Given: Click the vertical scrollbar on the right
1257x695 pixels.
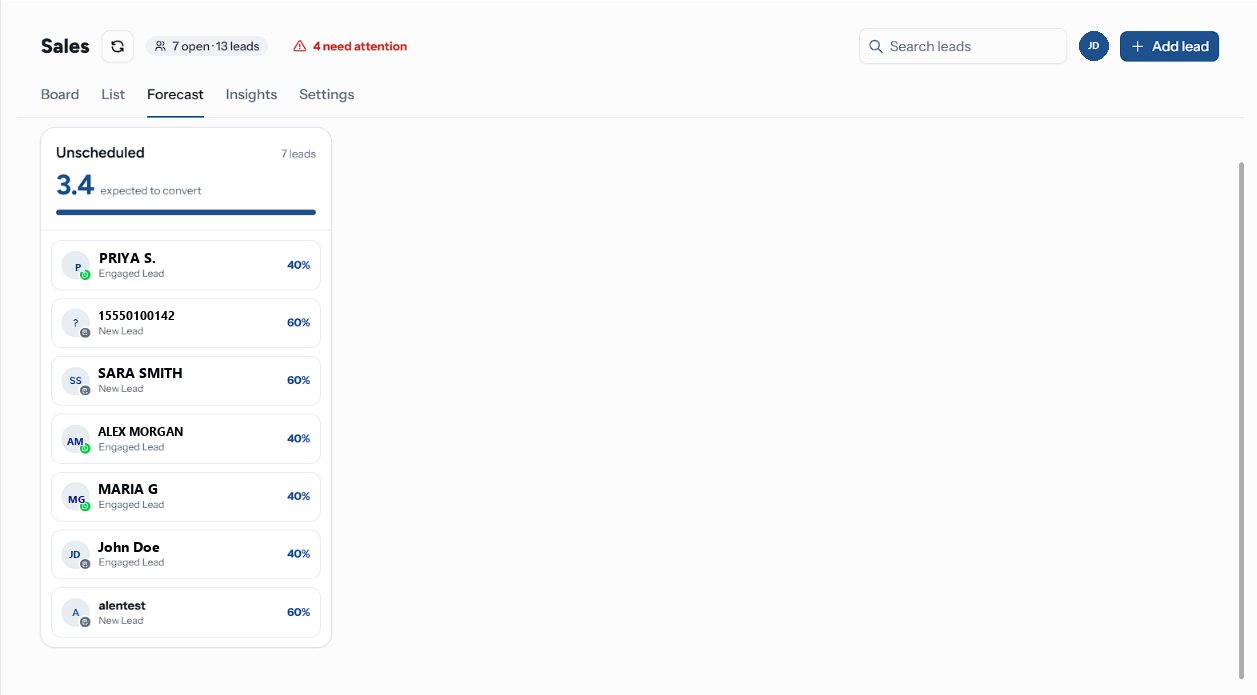Looking at the screenshot, I should coord(1242,420).
